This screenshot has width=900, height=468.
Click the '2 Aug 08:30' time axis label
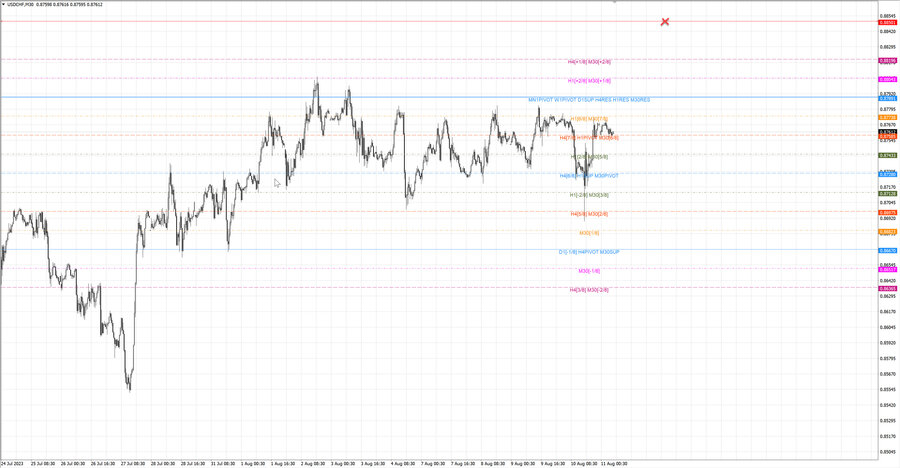[313, 463]
